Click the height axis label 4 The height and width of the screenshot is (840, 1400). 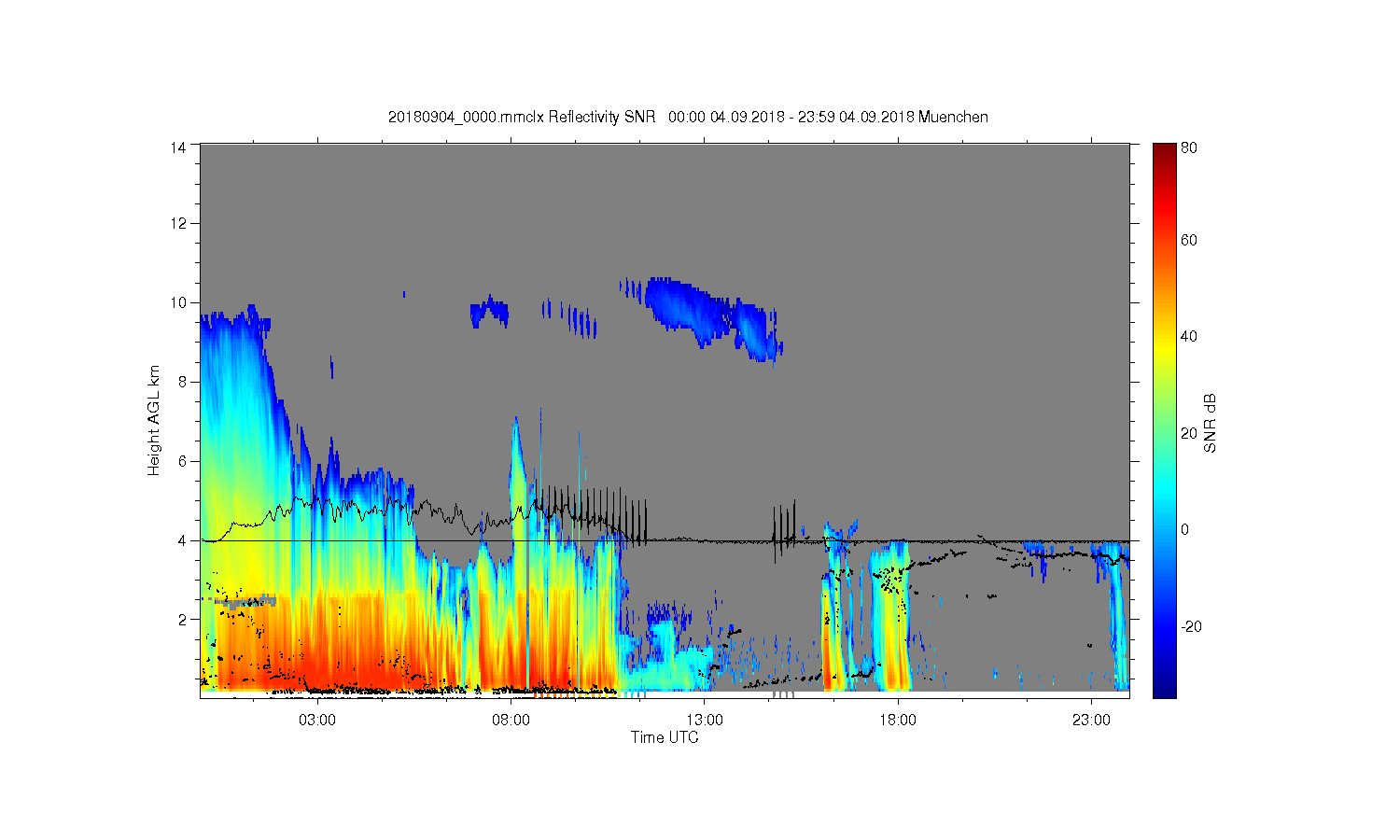pos(183,540)
